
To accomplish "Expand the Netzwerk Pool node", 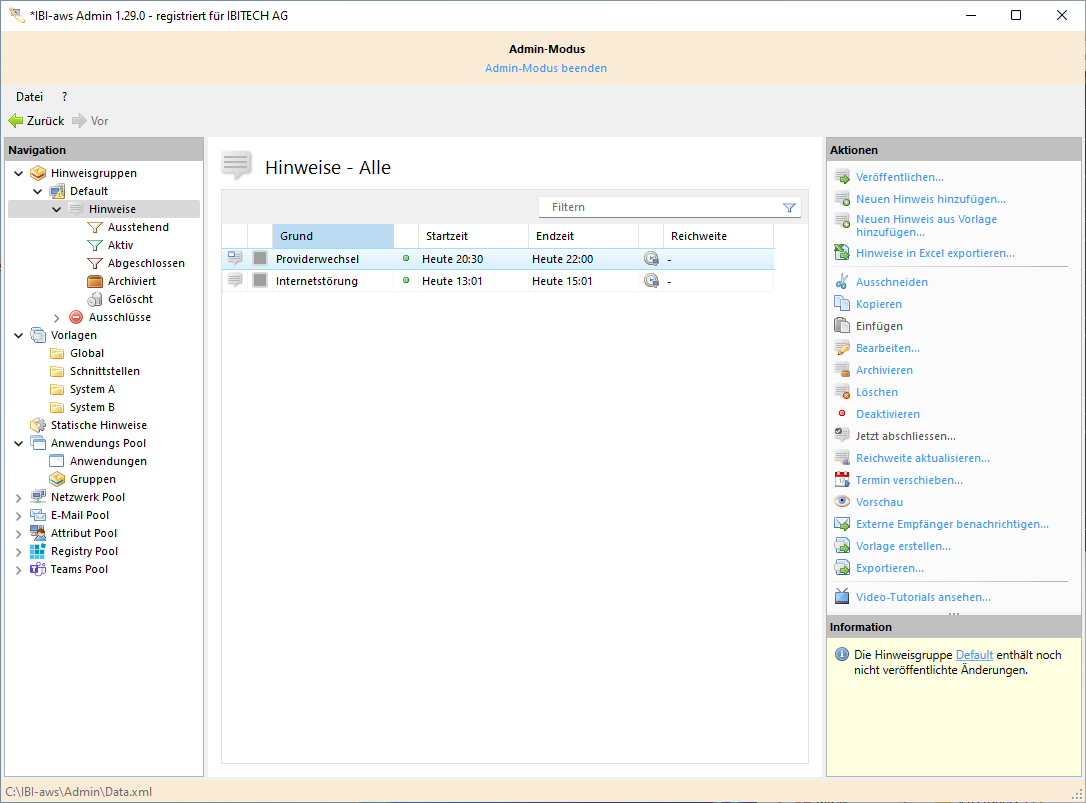I will tap(19, 498).
